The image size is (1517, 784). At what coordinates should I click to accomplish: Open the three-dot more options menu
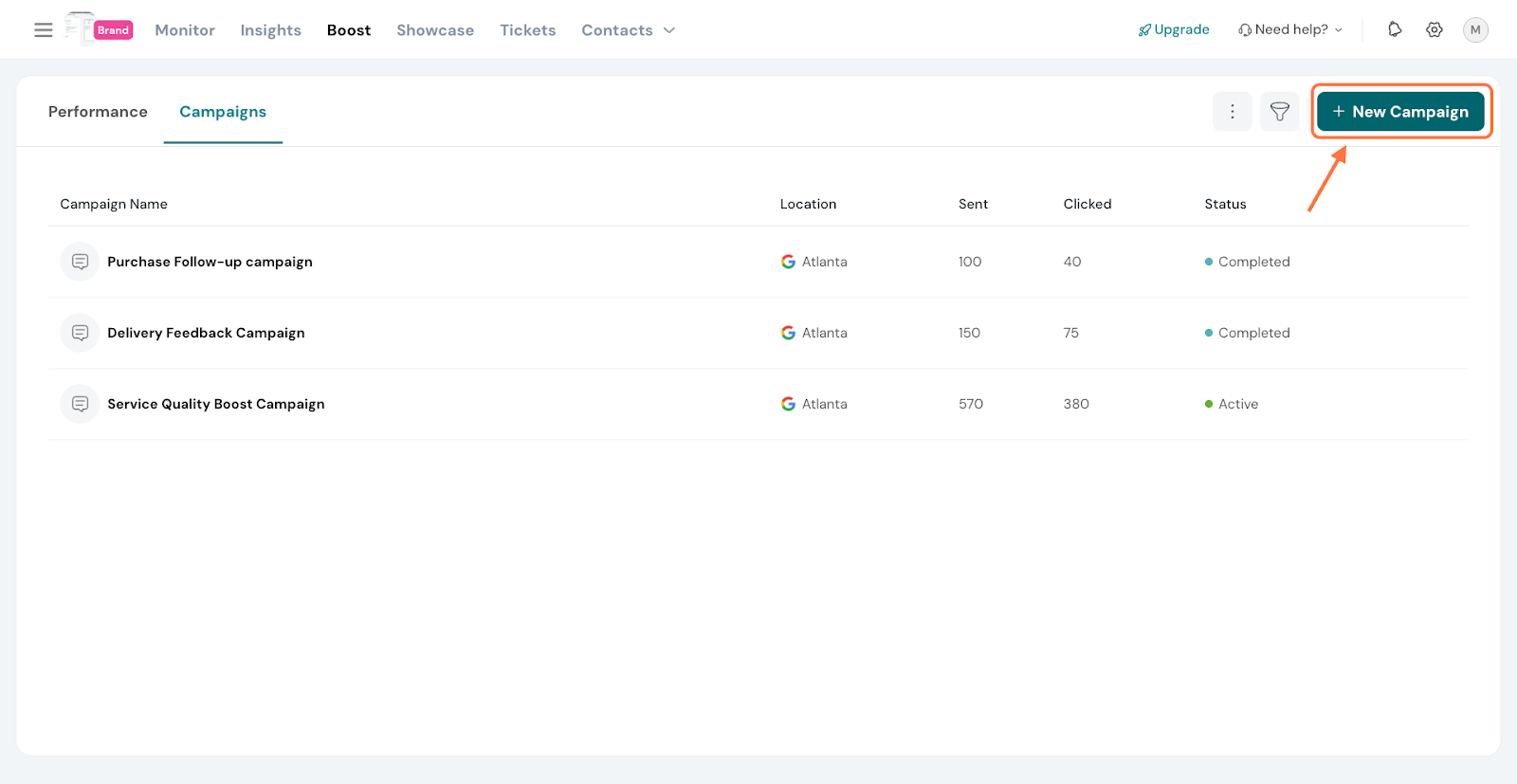[1232, 112]
